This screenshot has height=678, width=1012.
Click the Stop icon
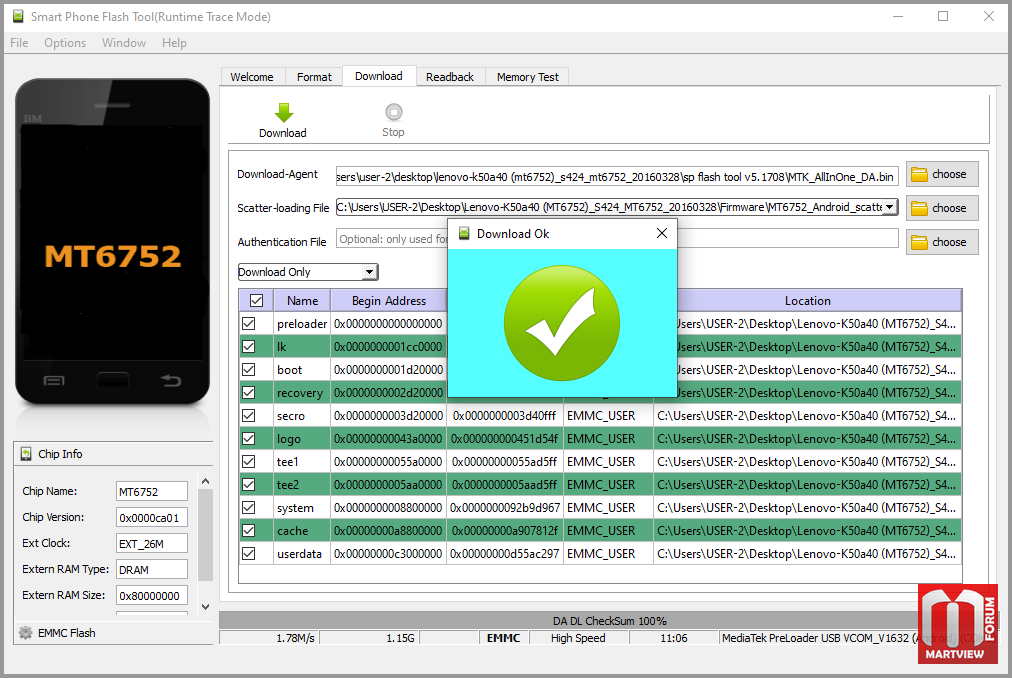[x=394, y=112]
